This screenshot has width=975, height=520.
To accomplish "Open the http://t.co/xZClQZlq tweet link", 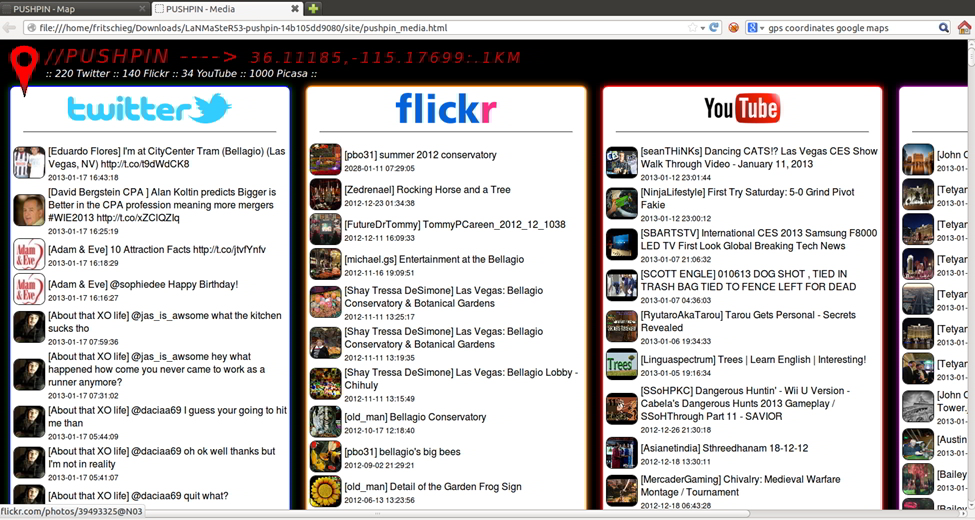I will pos(137,218).
